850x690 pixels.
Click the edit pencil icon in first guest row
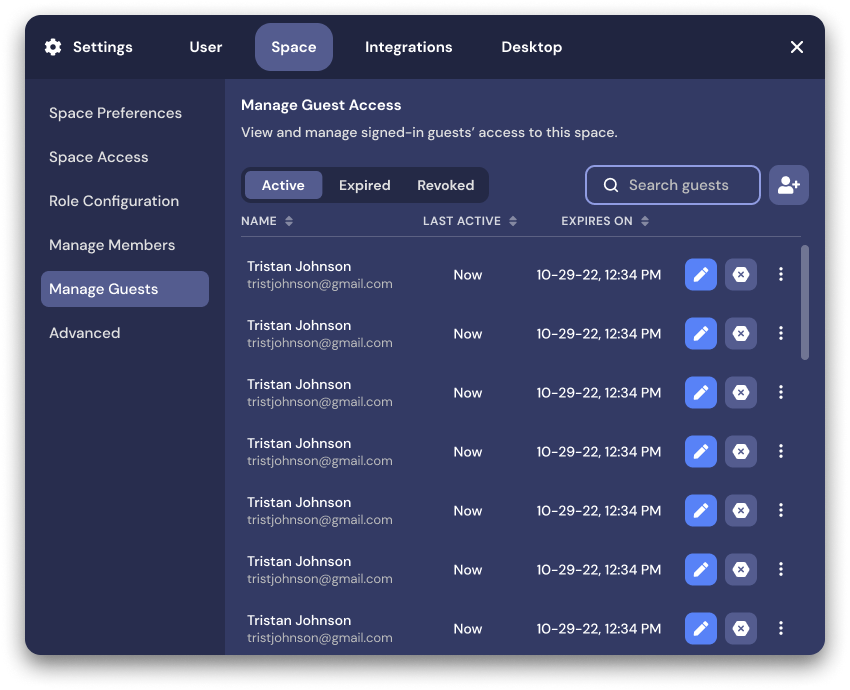point(701,275)
